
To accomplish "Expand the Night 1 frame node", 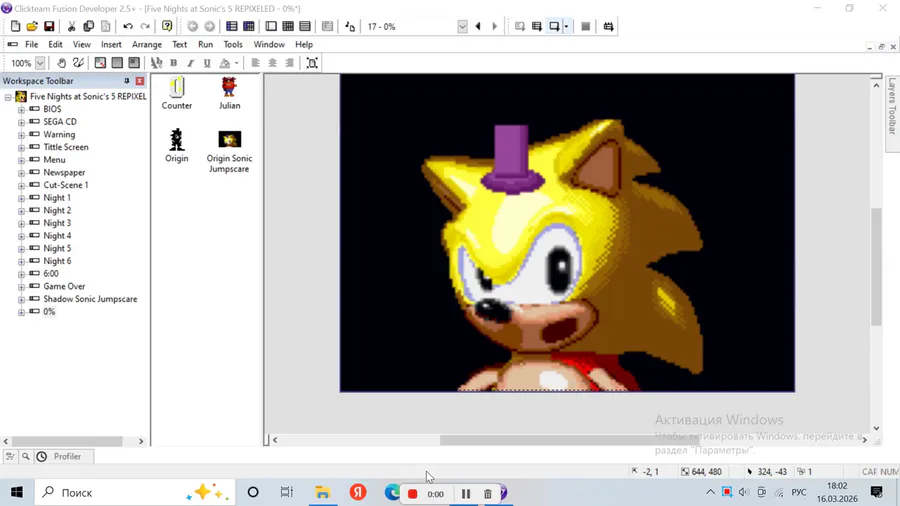I will [x=21, y=198].
